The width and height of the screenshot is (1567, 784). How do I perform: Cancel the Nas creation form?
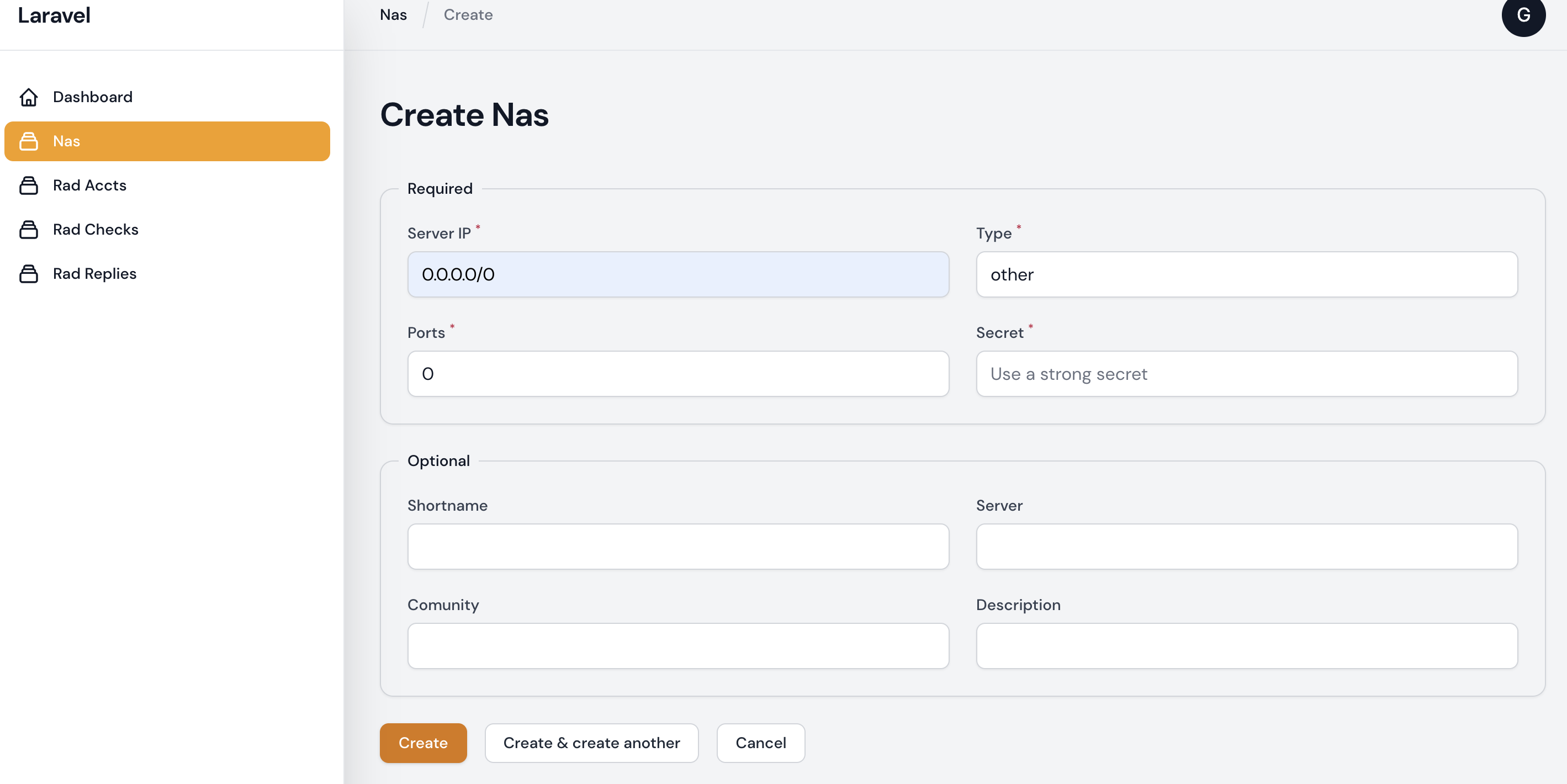click(x=760, y=743)
